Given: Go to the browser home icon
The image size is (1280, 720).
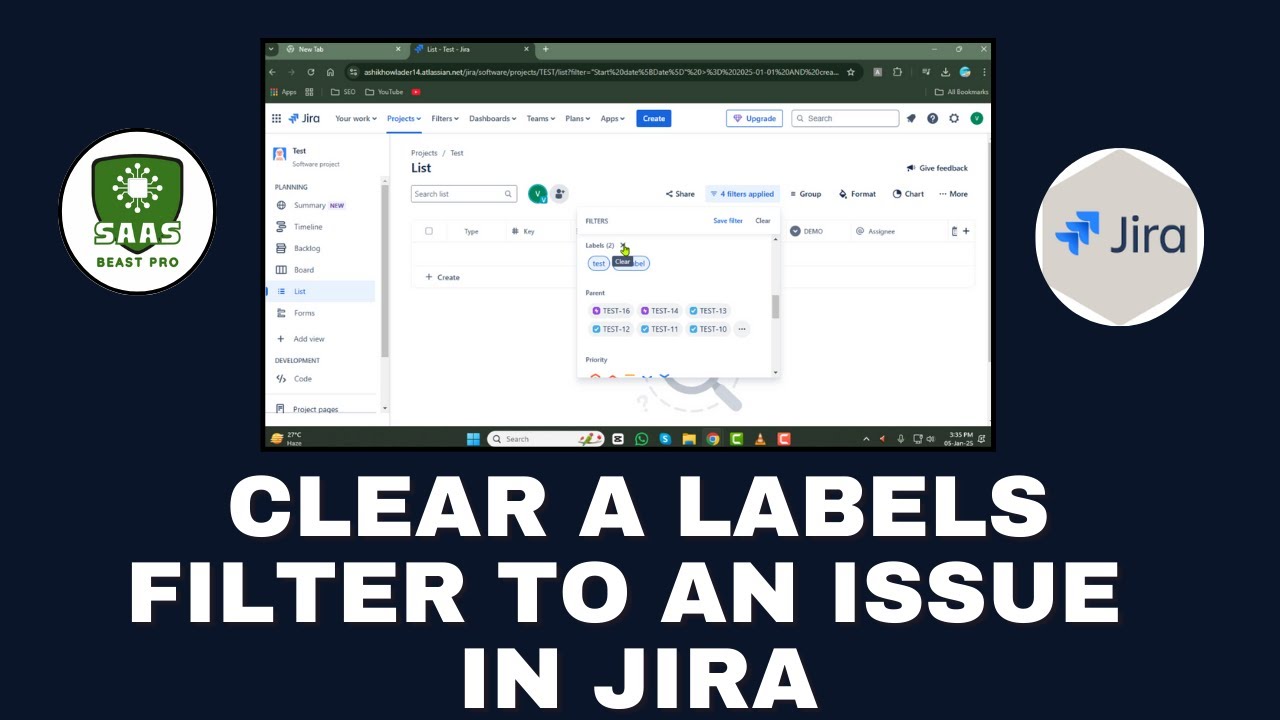Looking at the screenshot, I should [330, 72].
